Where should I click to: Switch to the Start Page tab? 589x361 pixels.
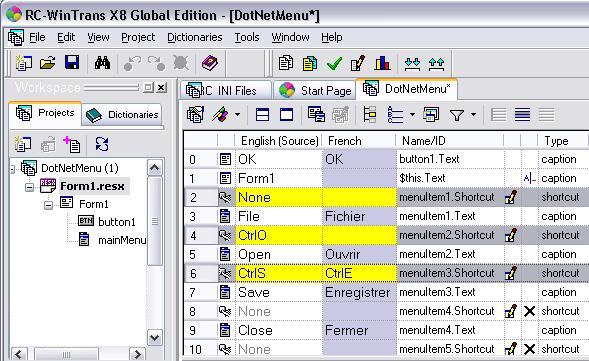coord(315,91)
